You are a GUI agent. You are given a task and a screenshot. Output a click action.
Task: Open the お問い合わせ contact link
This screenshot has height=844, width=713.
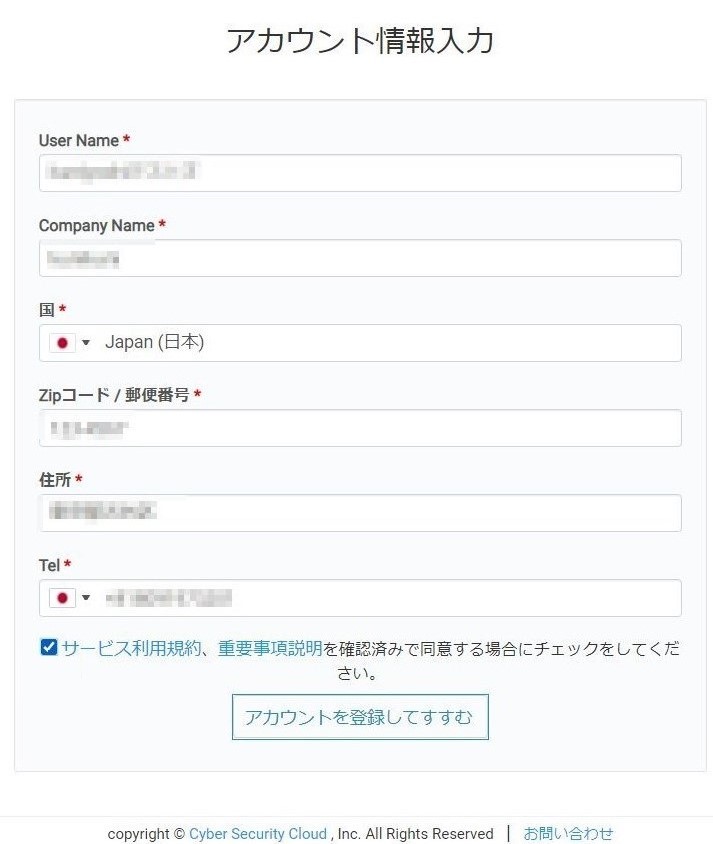568,833
